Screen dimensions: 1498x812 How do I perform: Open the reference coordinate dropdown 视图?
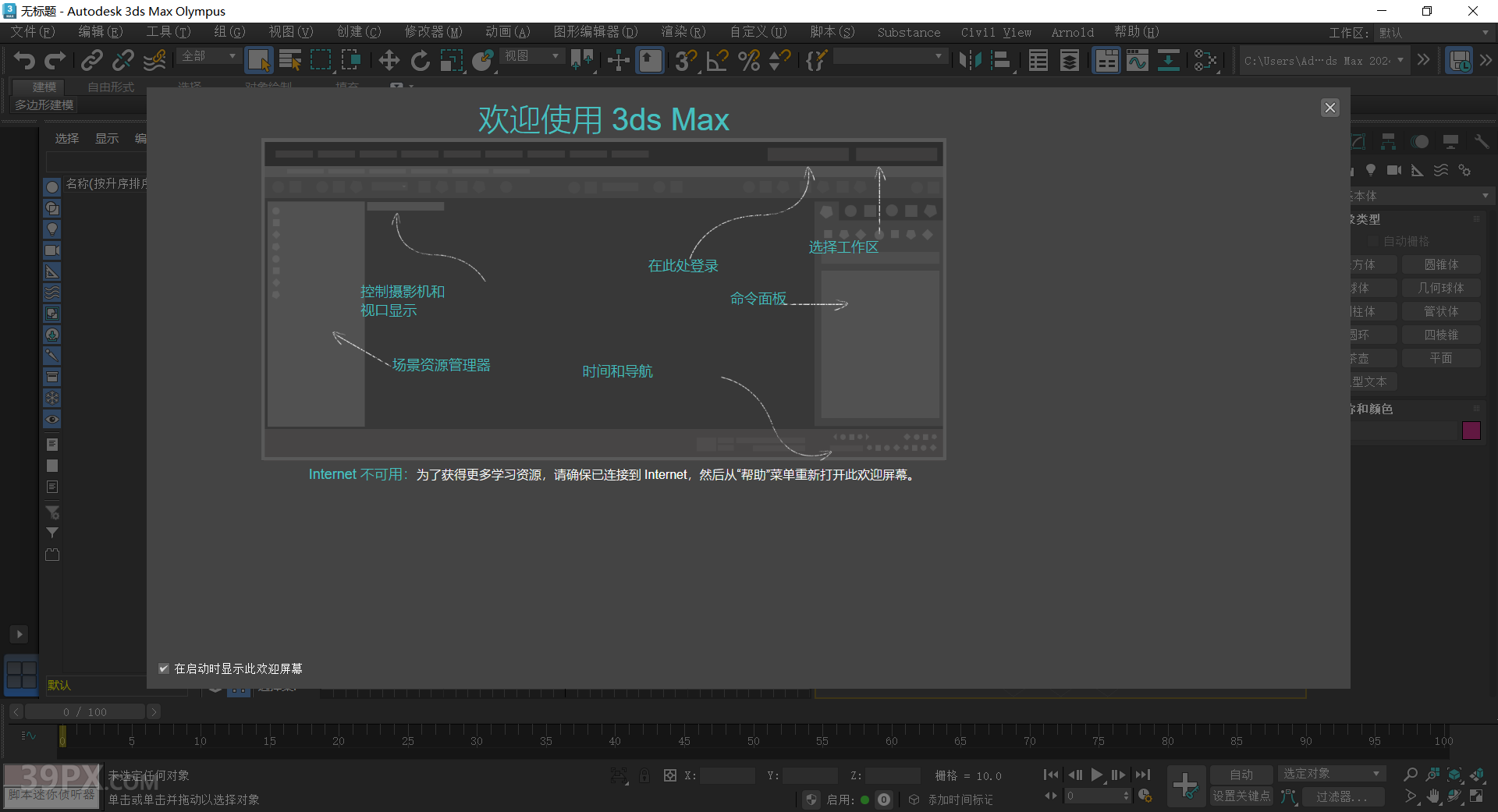(531, 56)
